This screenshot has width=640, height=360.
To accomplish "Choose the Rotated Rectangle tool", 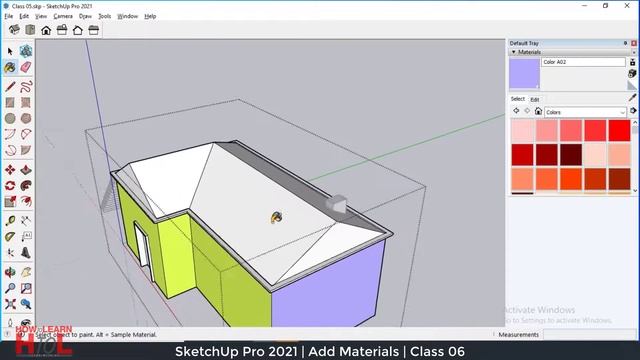I will 26,102.
